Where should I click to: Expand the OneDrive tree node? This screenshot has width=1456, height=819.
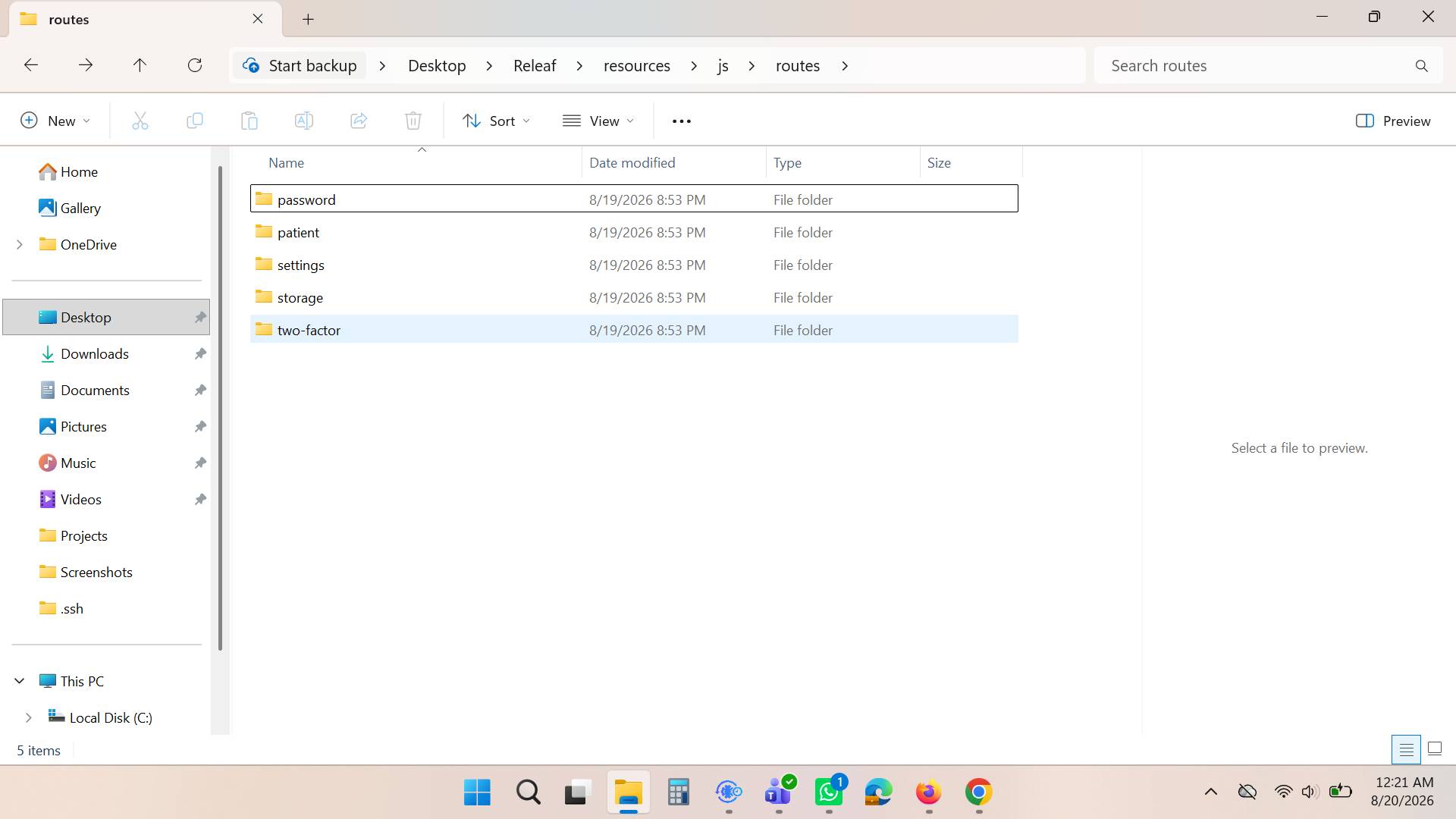pos(20,245)
